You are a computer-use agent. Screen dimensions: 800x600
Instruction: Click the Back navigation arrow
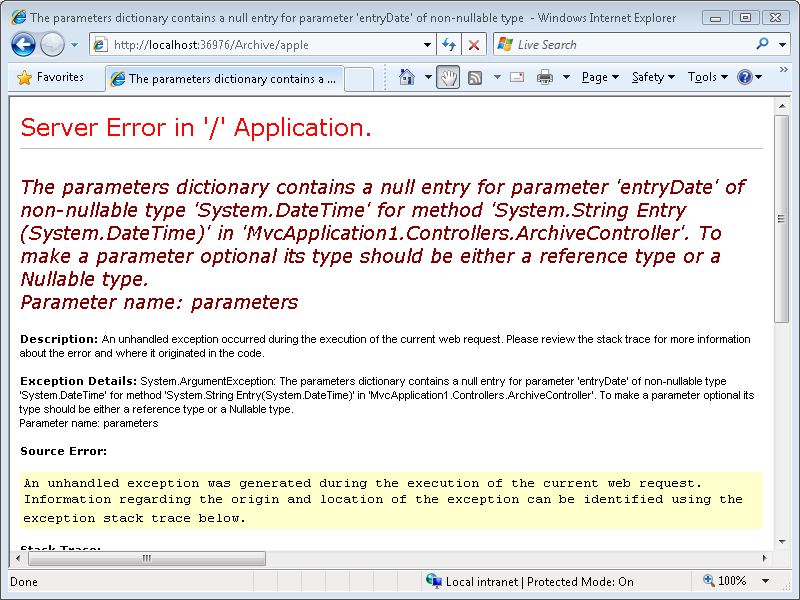coord(23,44)
